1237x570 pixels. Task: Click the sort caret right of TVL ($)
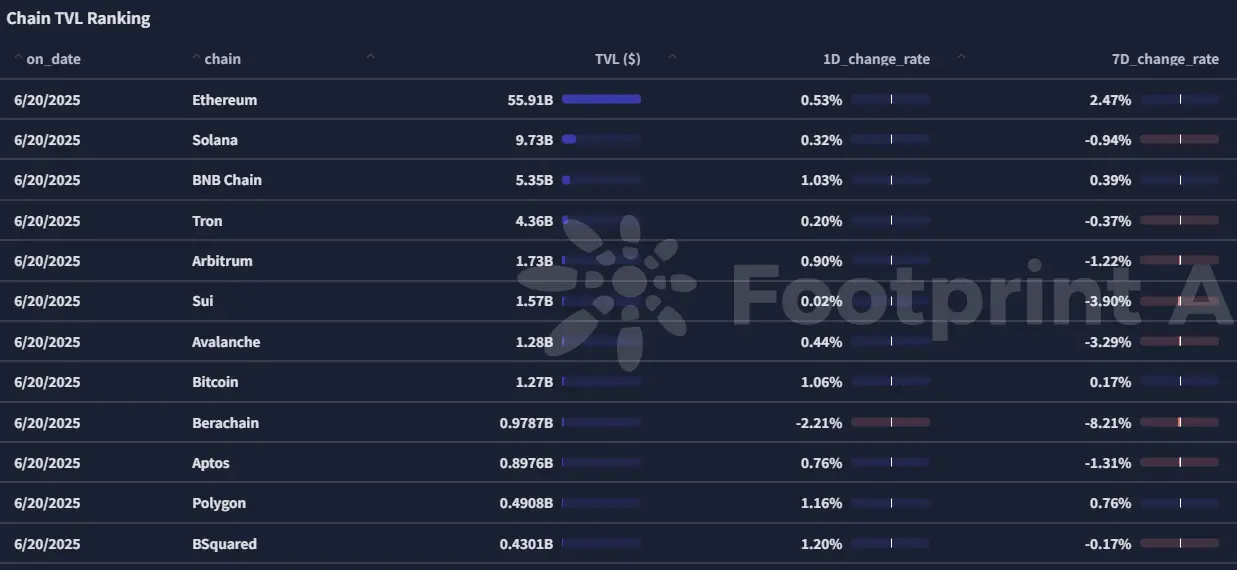click(672, 57)
